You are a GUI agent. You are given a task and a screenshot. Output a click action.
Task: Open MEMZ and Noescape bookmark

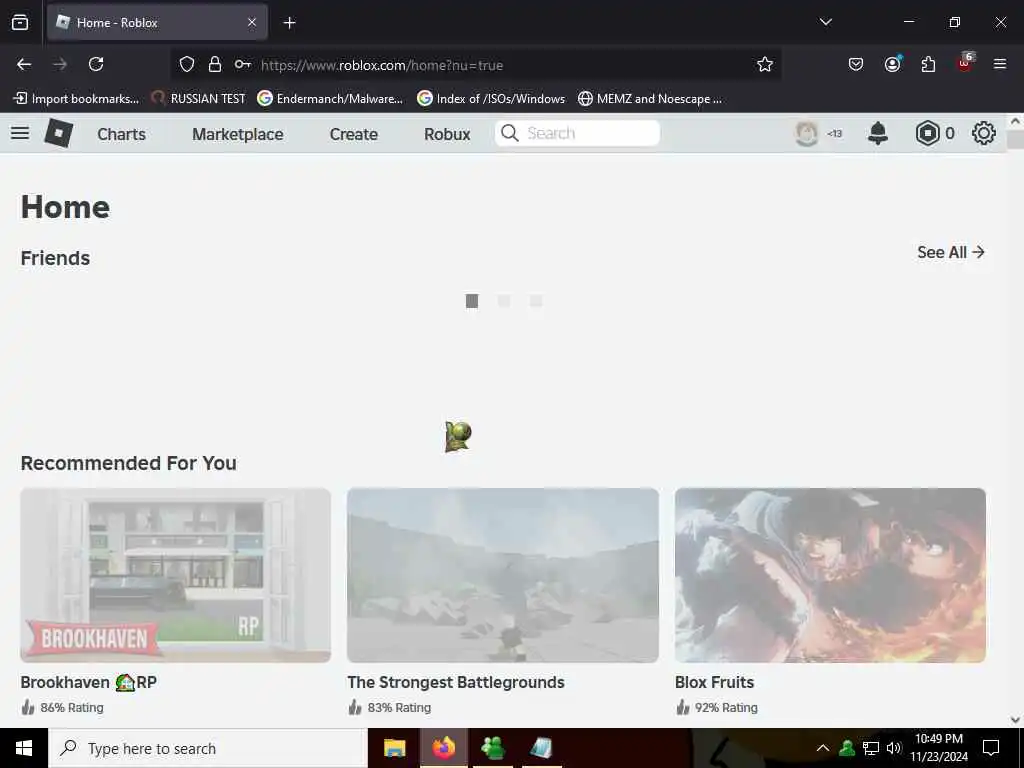point(650,99)
